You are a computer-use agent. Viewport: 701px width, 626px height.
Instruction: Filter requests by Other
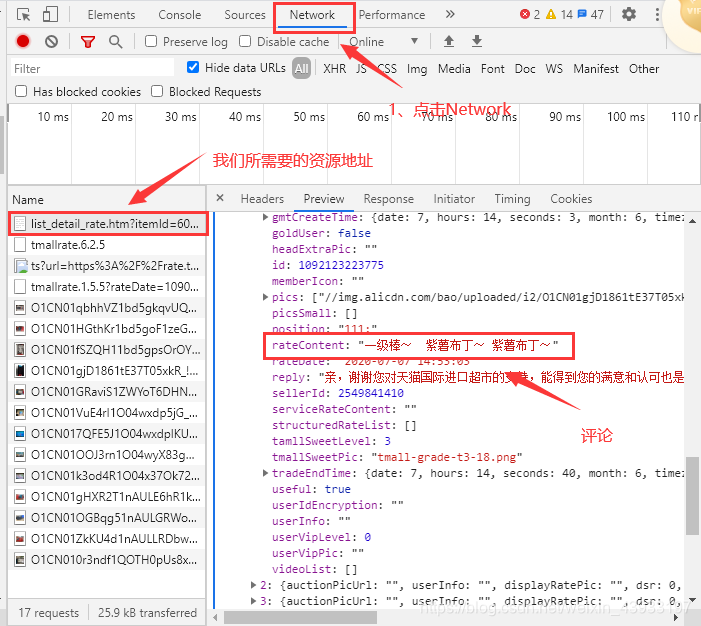tap(644, 68)
